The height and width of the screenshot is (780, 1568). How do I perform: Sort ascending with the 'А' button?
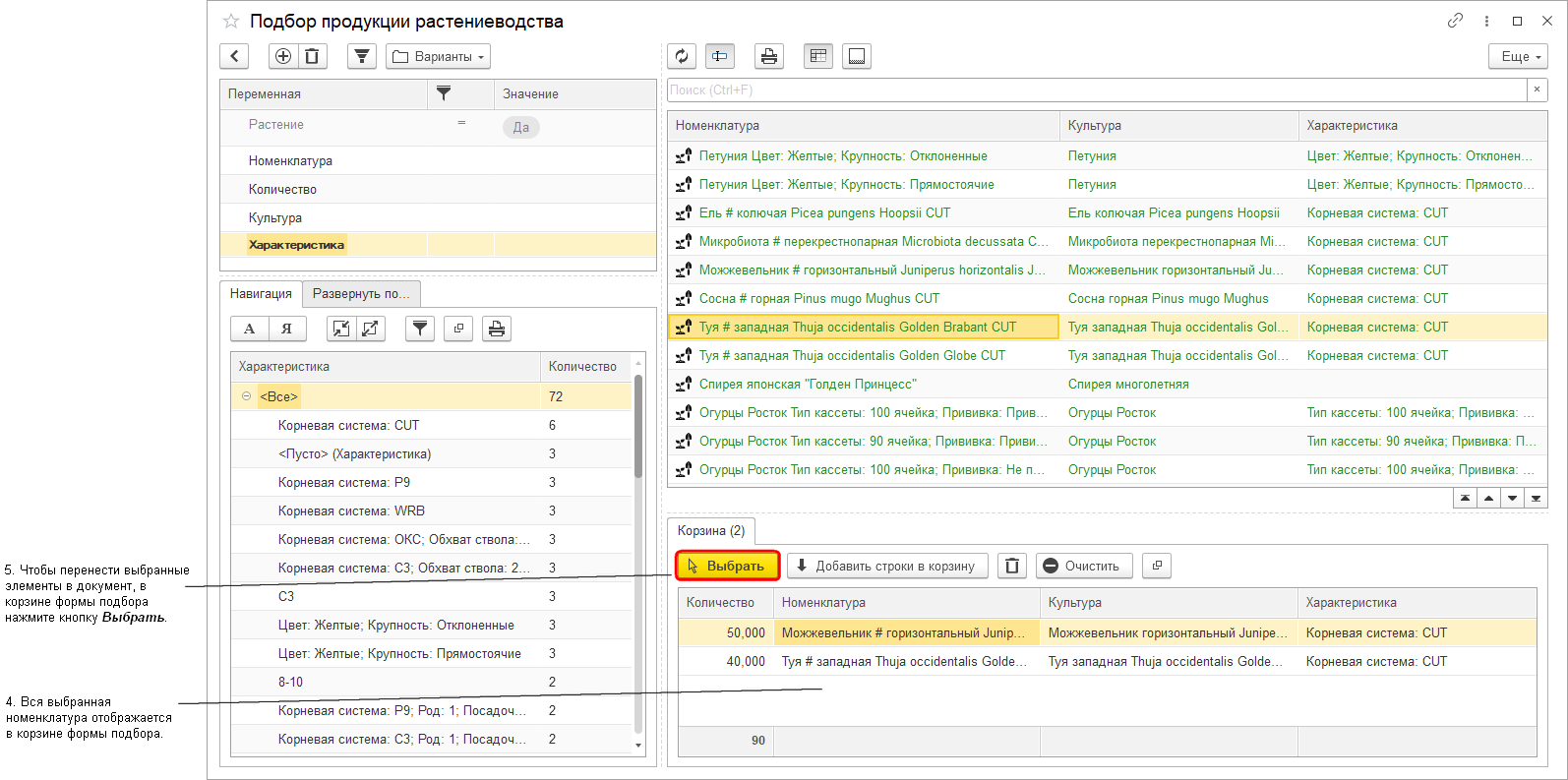249,329
